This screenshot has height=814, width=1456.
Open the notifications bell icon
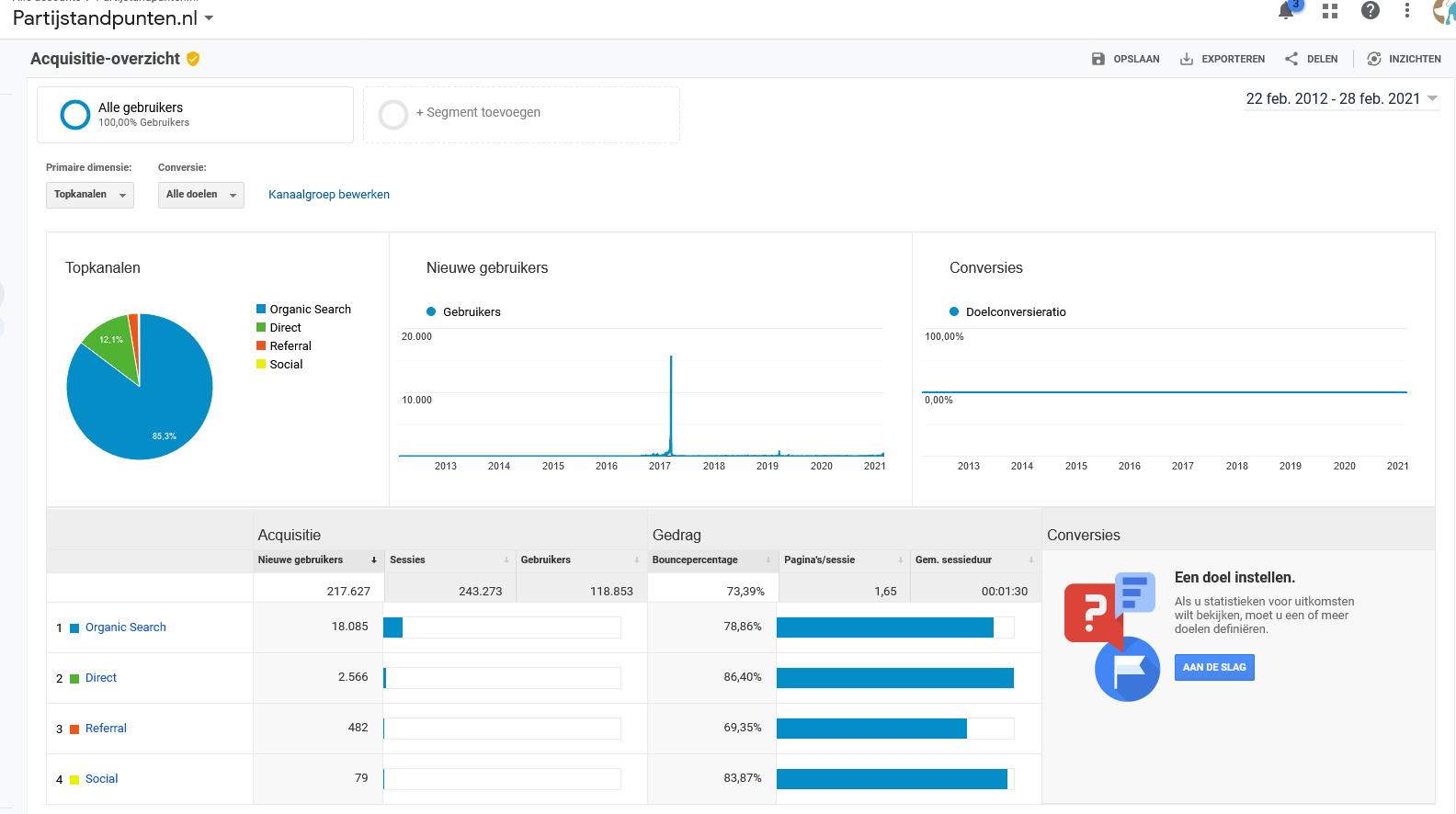(x=1286, y=11)
